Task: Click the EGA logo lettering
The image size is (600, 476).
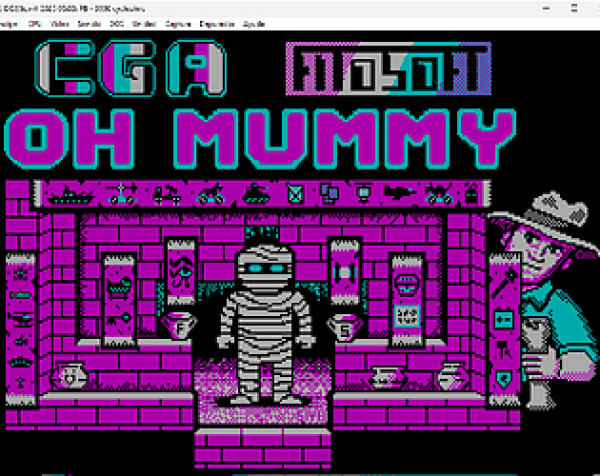Action: [x=130, y=68]
